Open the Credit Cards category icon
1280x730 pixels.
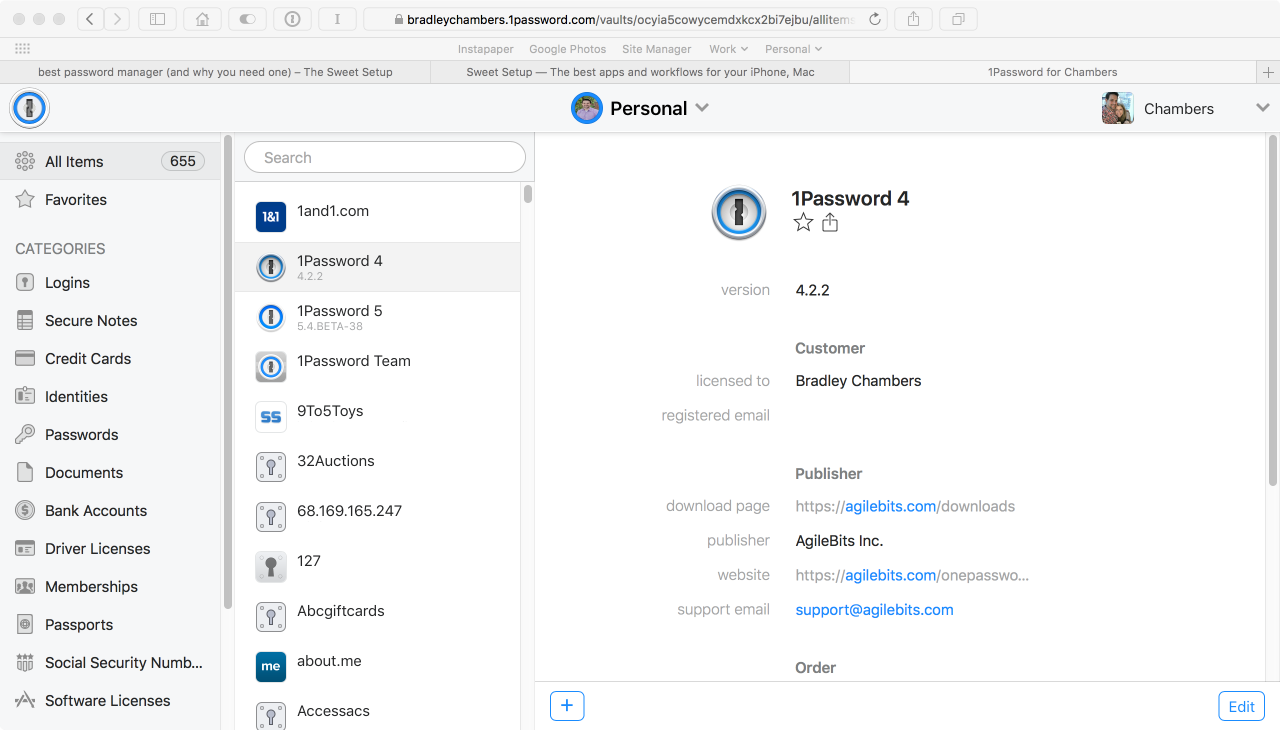tap(25, 358)
